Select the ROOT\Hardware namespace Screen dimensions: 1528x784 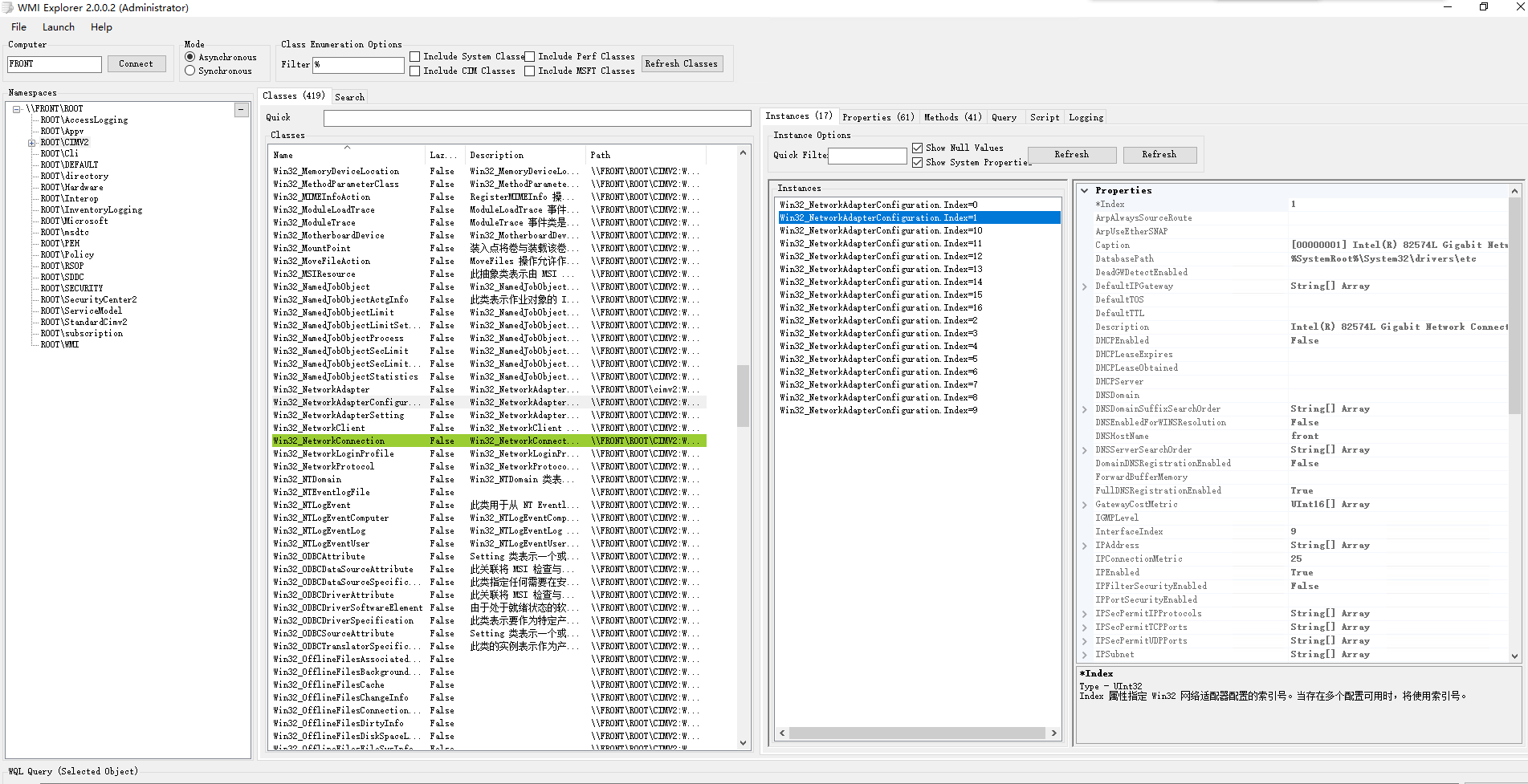(71, 188)
